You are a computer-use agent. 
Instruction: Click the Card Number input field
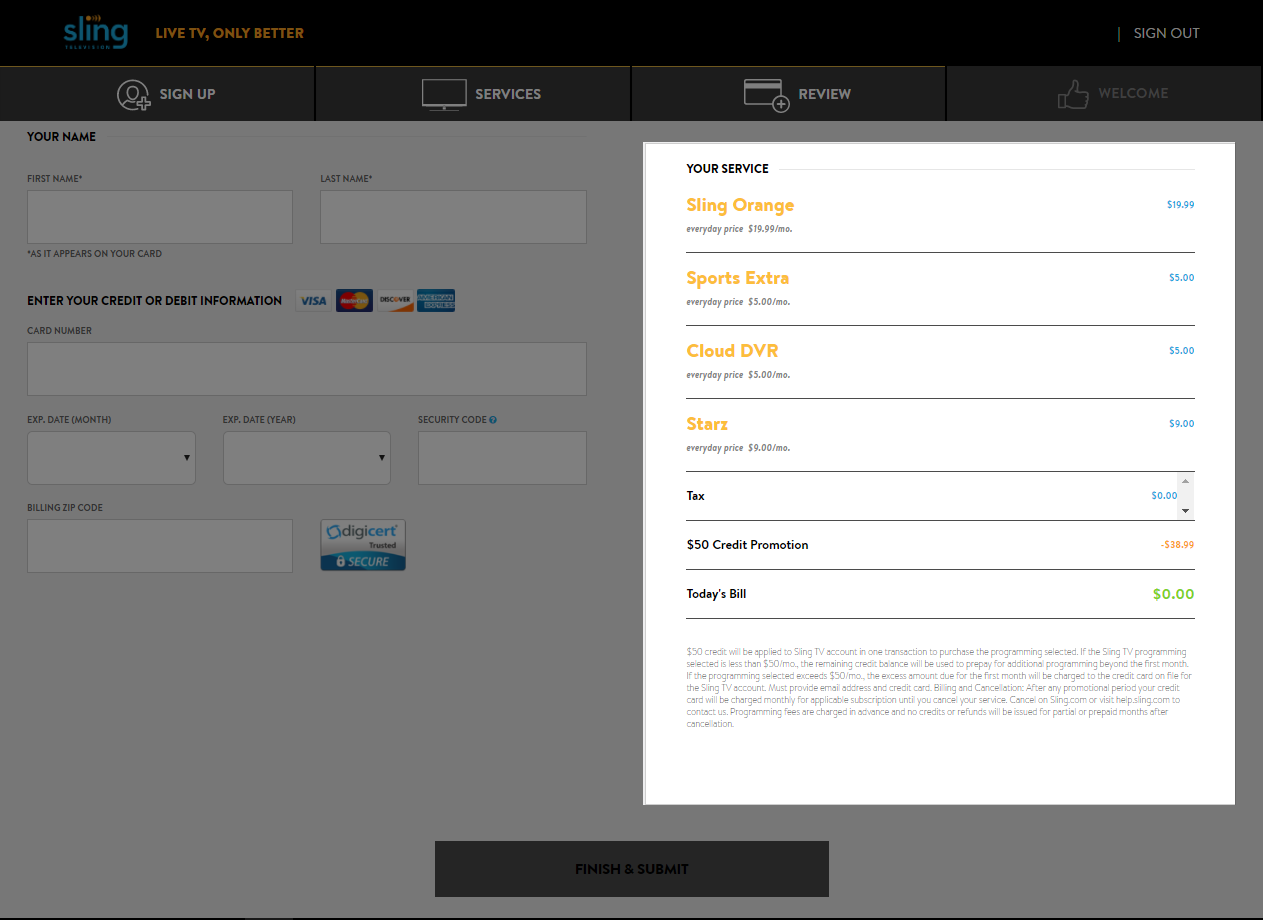coord(307,369)
